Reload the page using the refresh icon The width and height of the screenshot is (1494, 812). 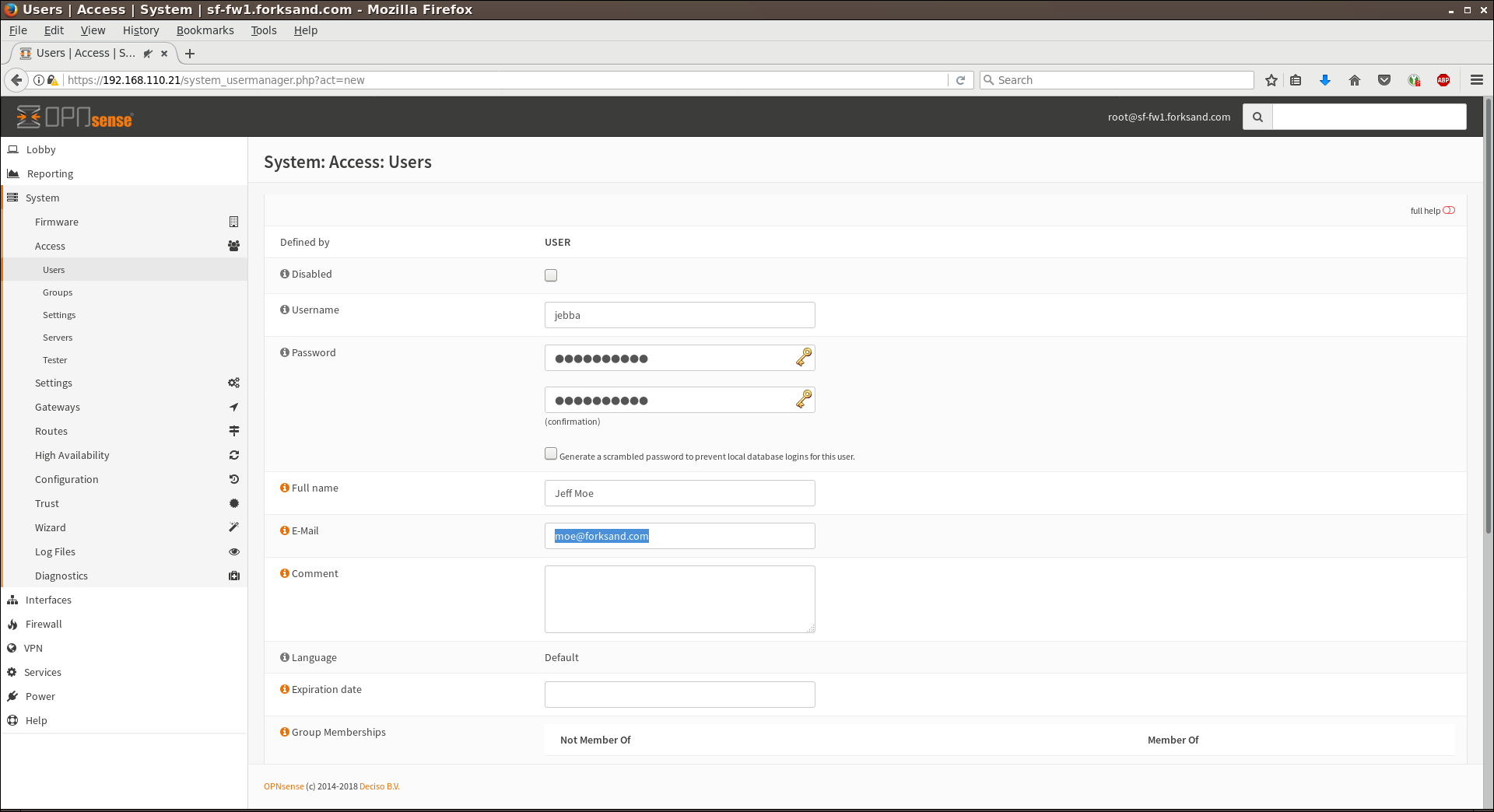coord(961,80)
